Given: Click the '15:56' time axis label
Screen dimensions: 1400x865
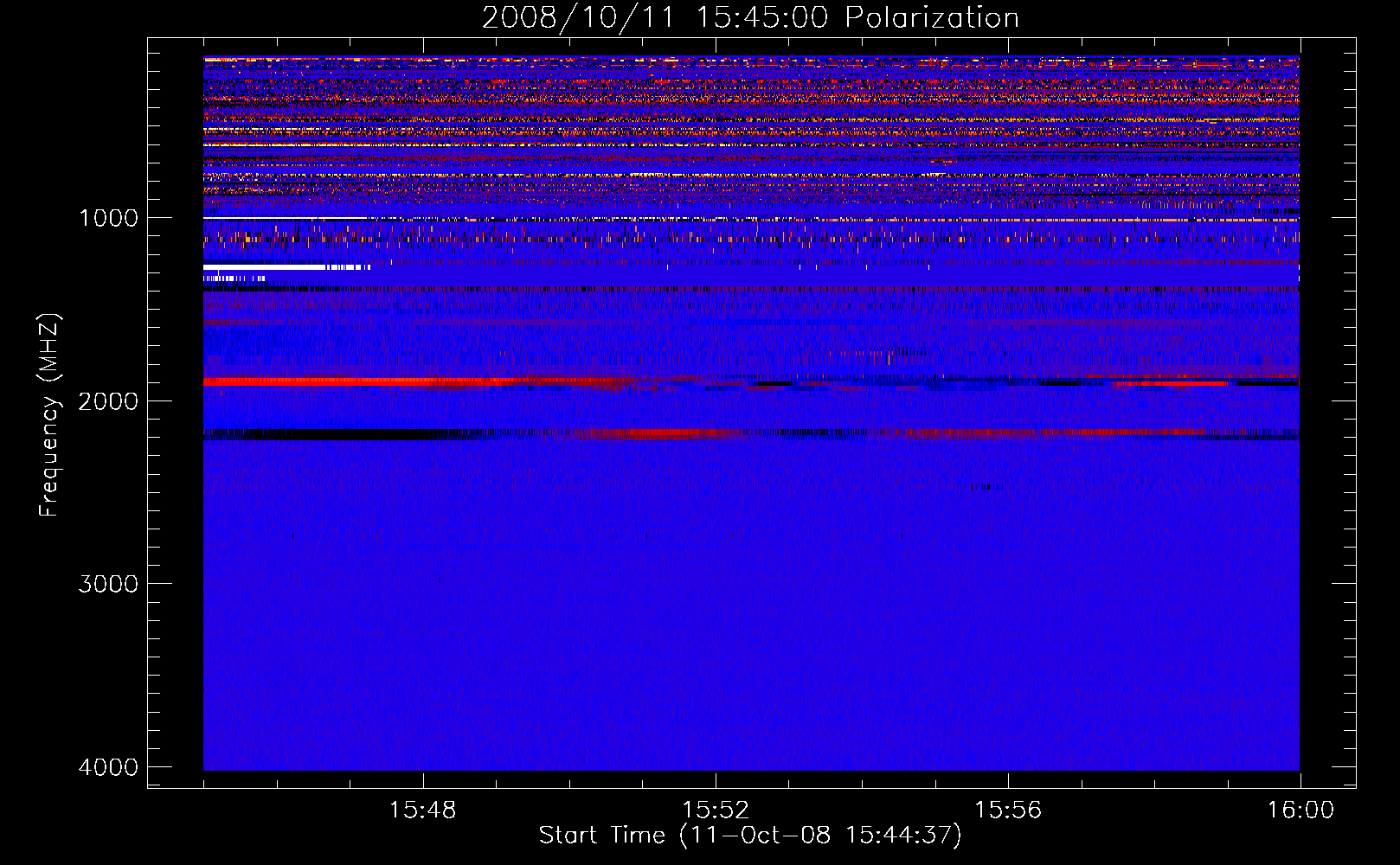Looking at the screenshot, I should tap(1007, 811).
